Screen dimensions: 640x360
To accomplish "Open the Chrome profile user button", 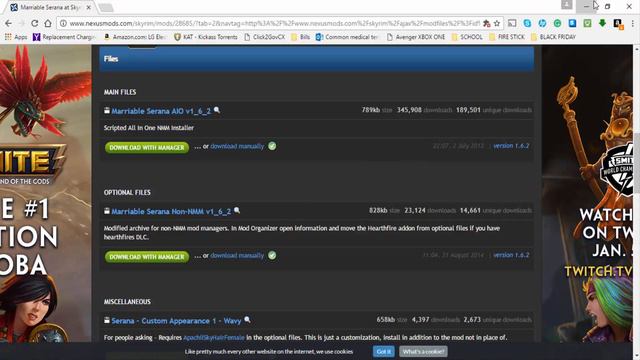I will pyautogui.click(x=567, y=5).
